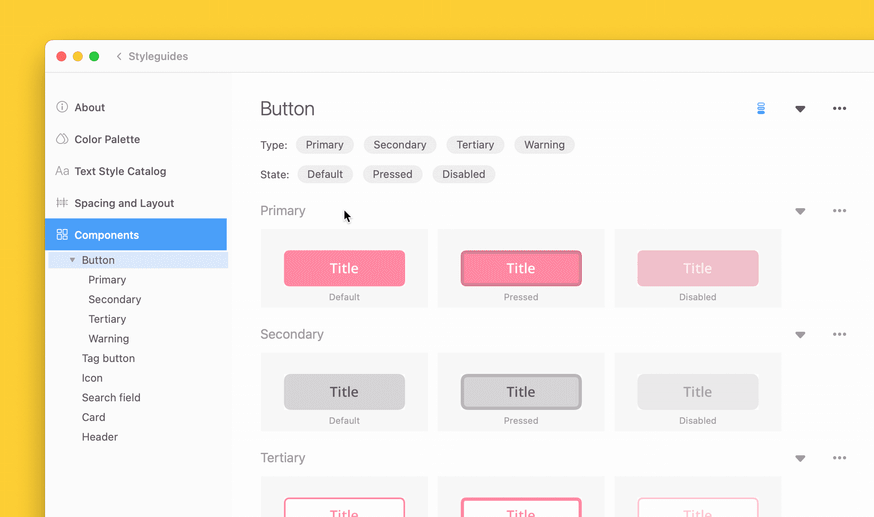Click the Components grid icon
This screenshot has width=874, height=517.
pyautogui.click(x=62, y=235)
